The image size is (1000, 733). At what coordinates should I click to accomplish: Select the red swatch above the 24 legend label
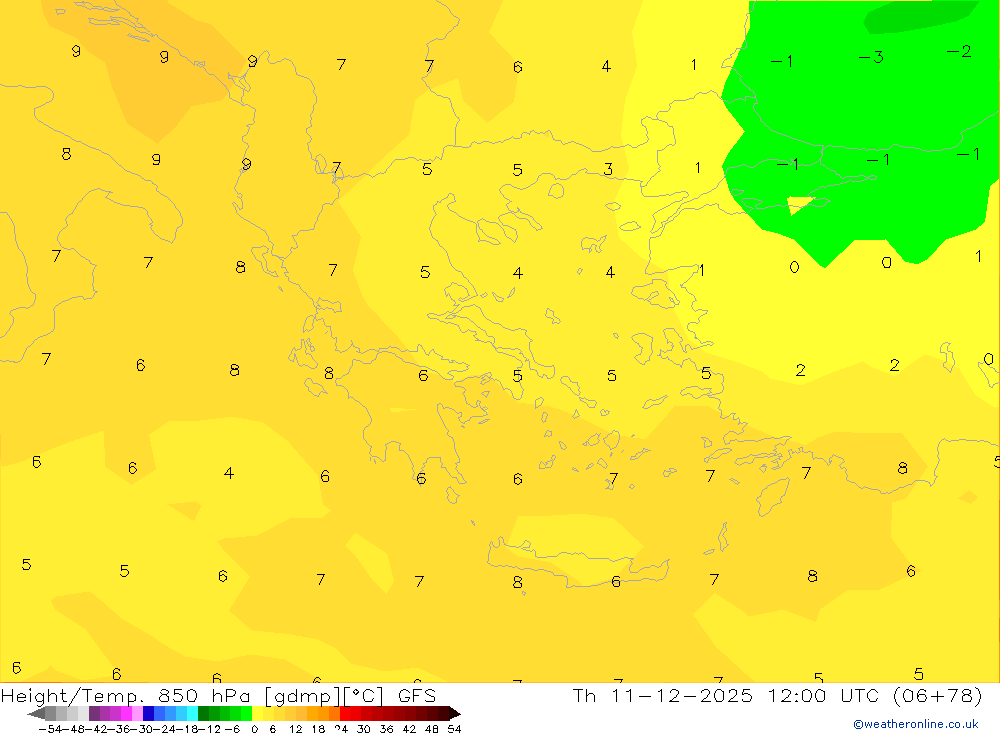345,714
